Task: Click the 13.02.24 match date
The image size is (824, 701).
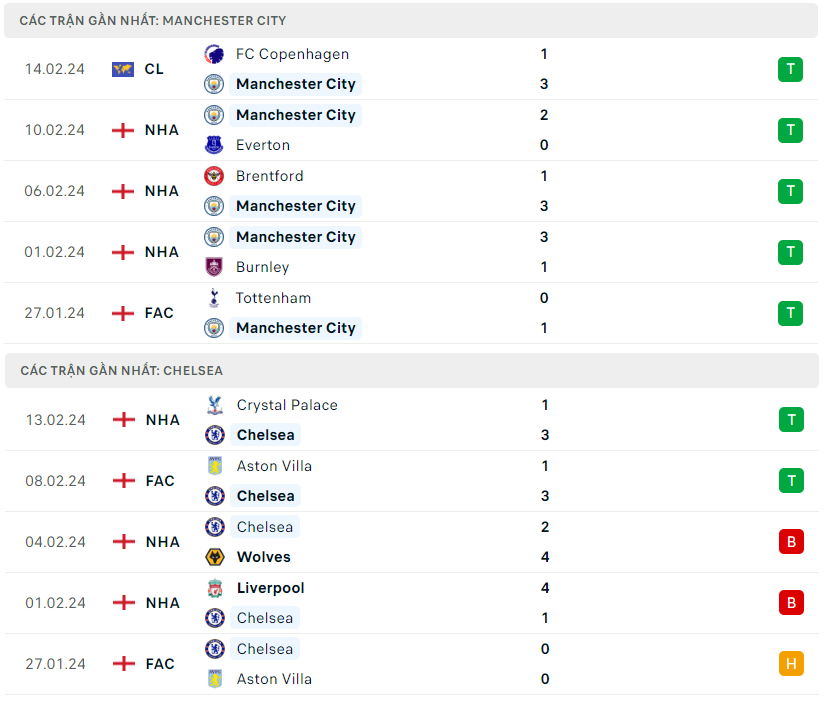Action: (x=56, y=420)
